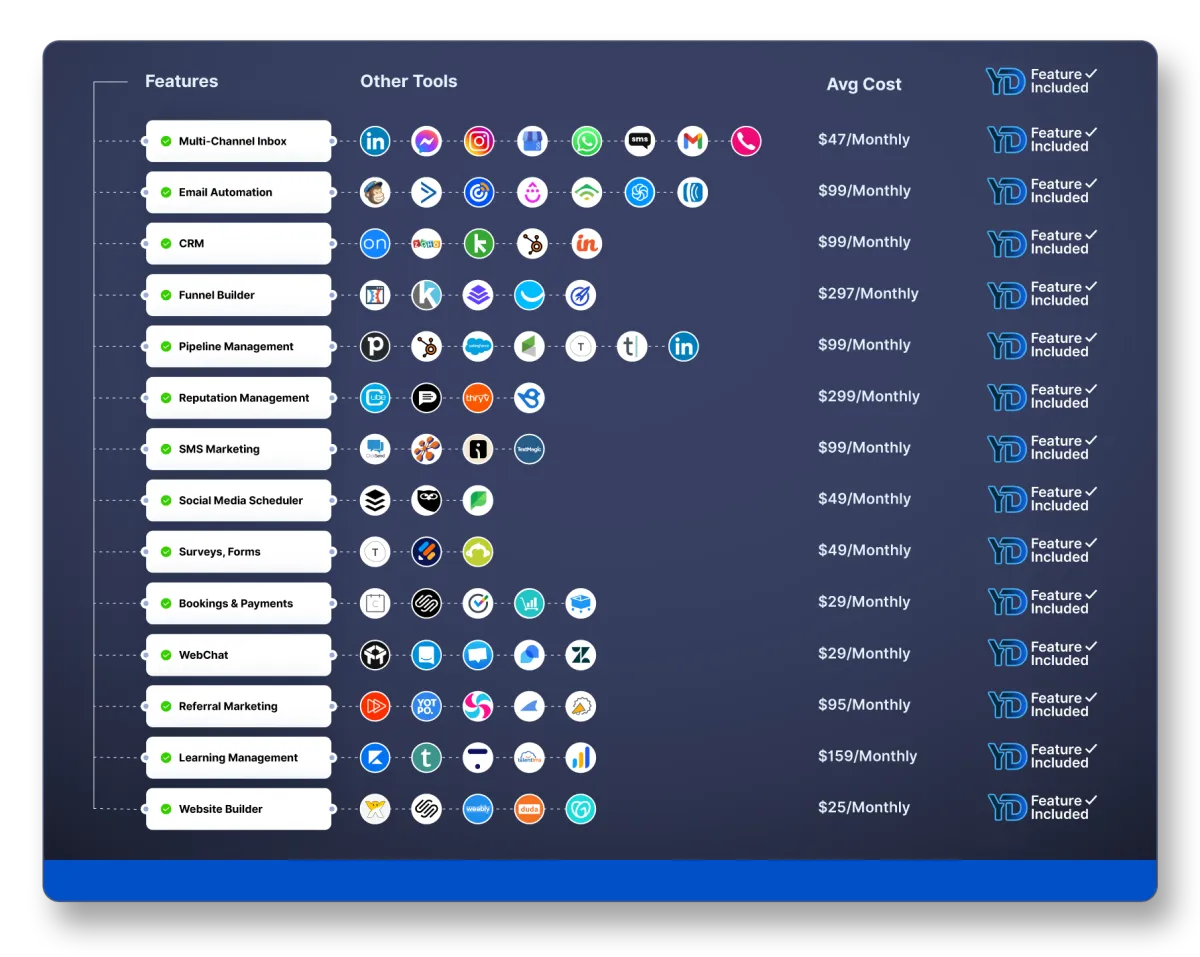
Task: Click the Birdeye icon
Action: coord(530,398)
